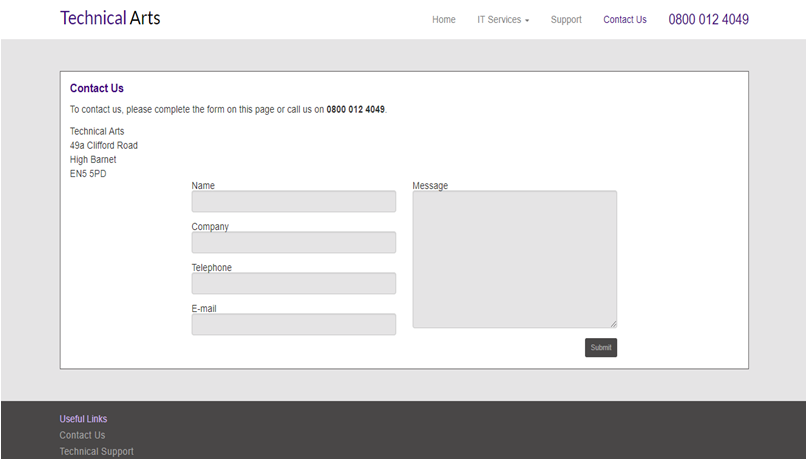Click the Contact Us page heading
The height and width of the screenshot is (460, 807).
[97, 89]
